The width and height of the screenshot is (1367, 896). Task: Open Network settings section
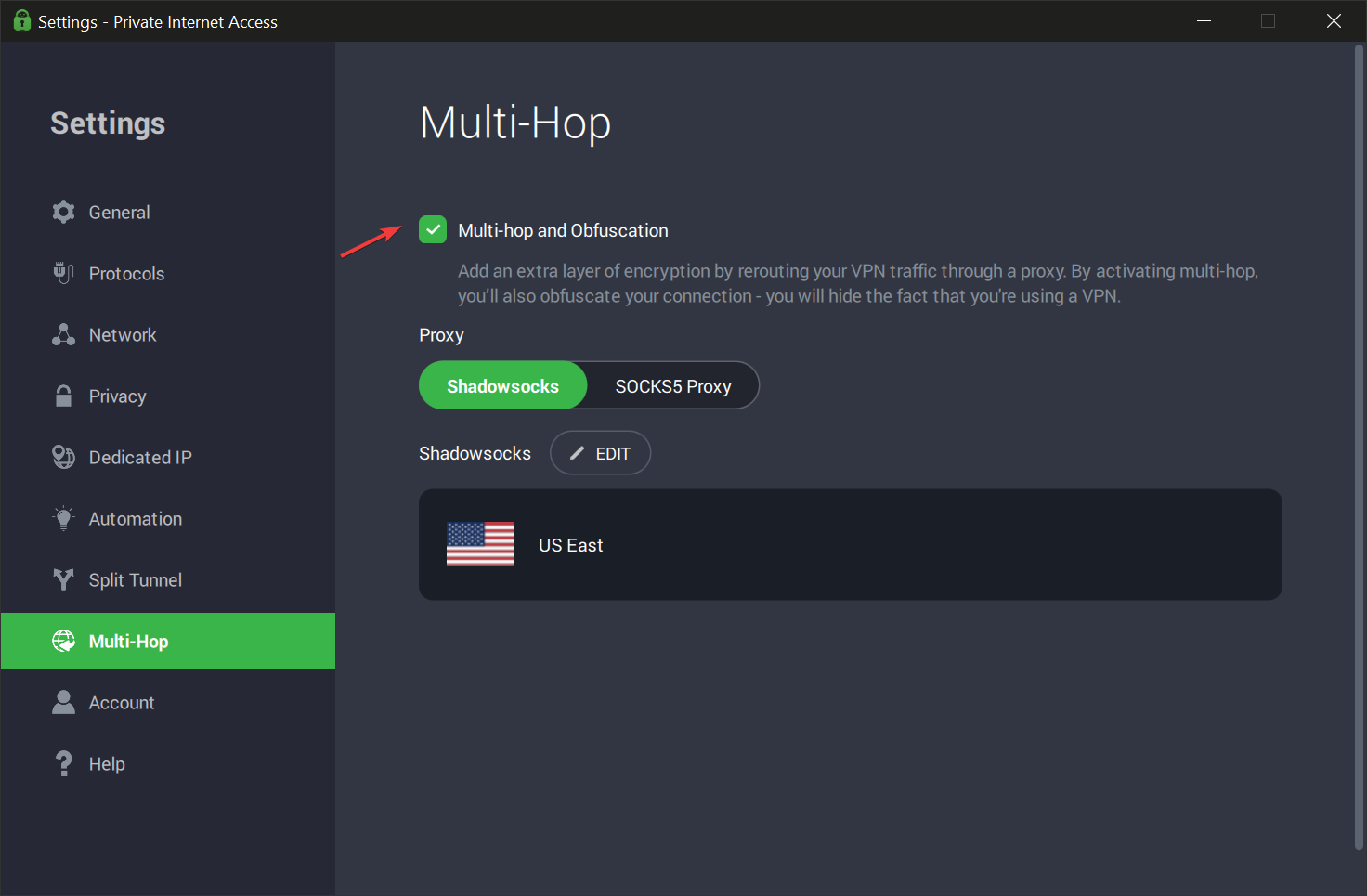[168, 334]
